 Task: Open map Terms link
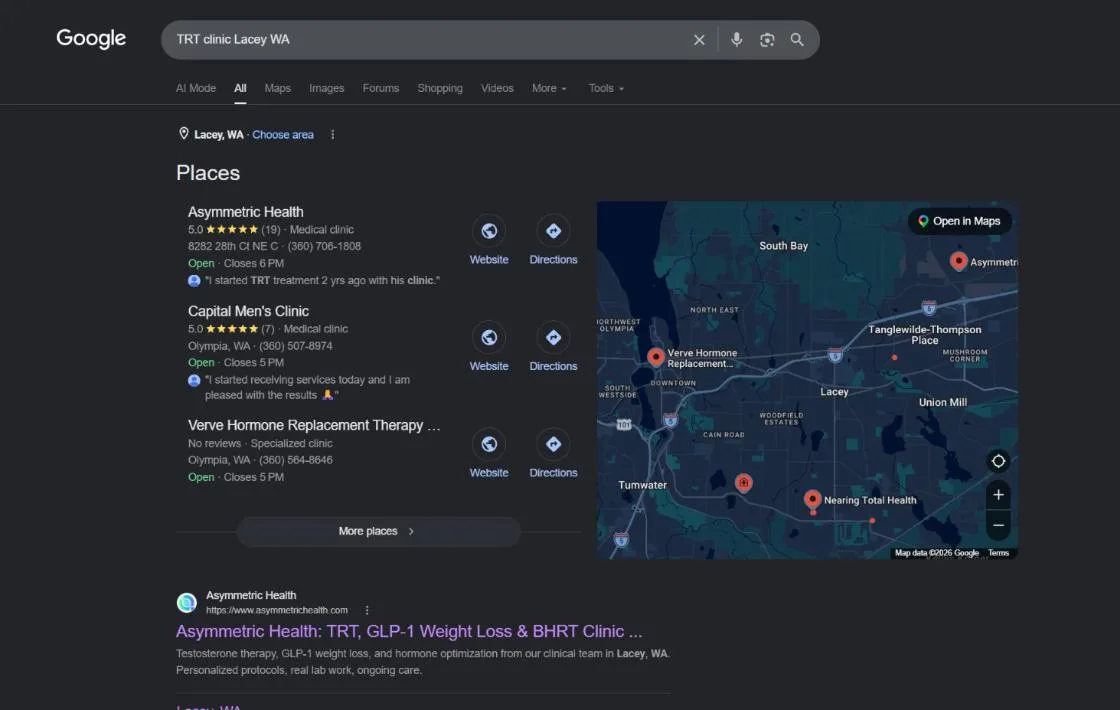tap(999, 553)
